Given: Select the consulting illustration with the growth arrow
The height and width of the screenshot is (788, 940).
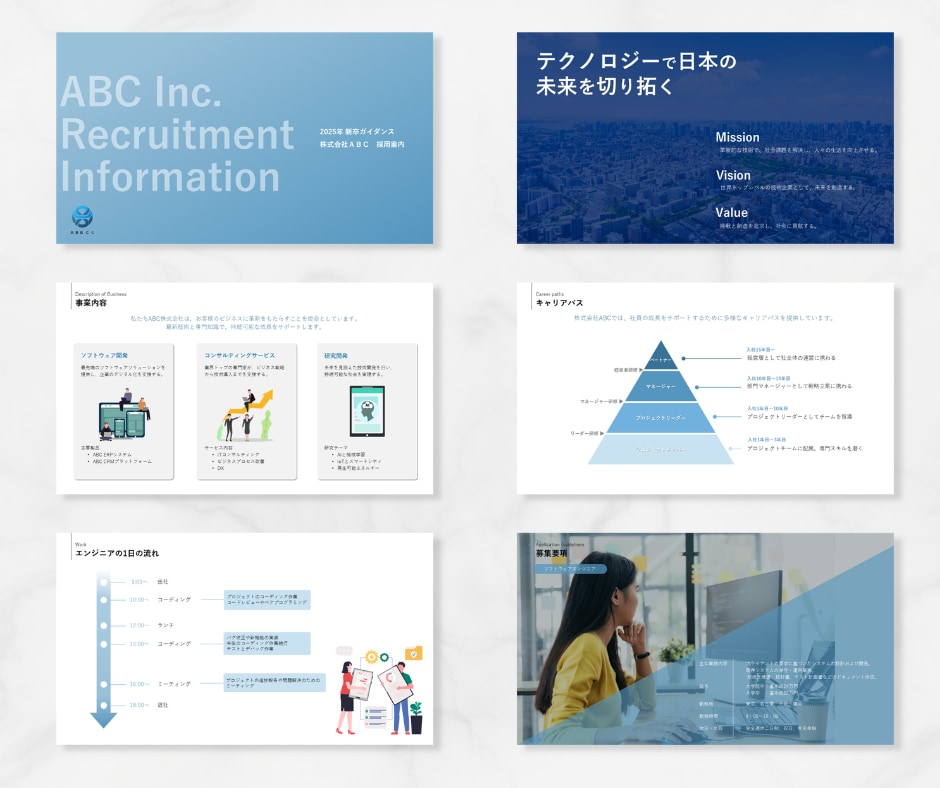Looking at the screenshot, I should (246, 415).
